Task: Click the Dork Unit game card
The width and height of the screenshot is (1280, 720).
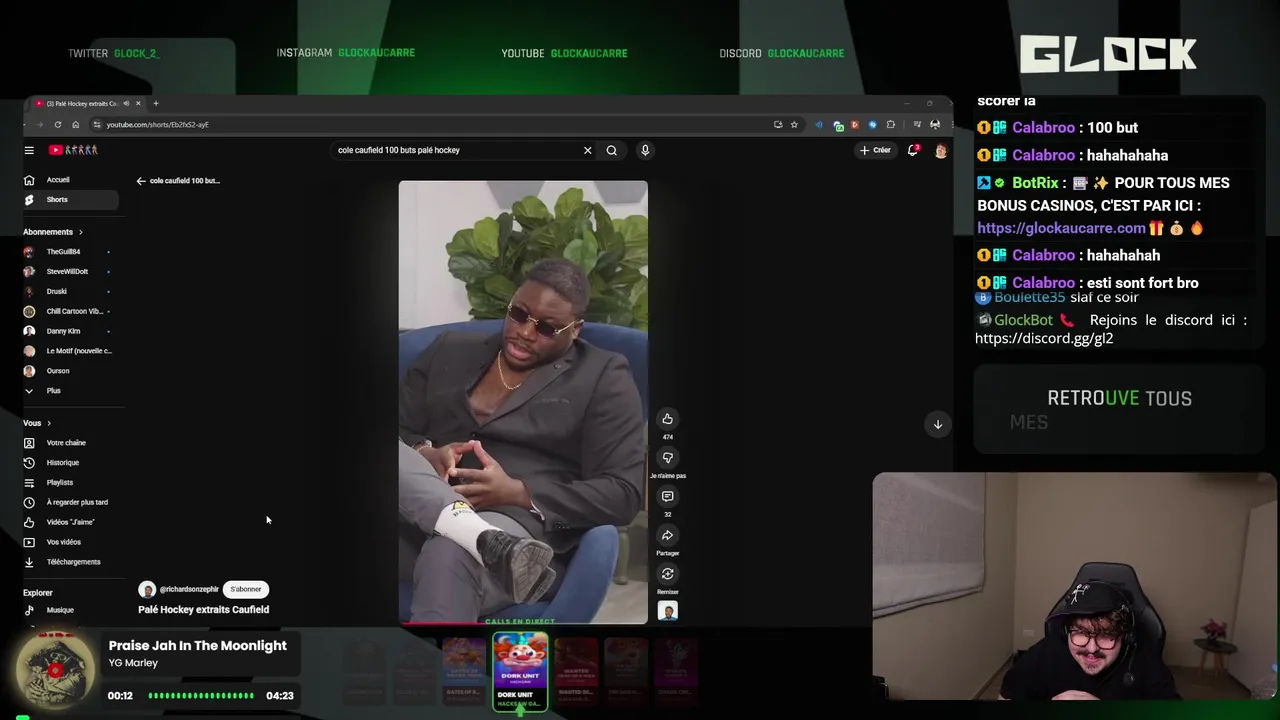Action: [520, 672]
